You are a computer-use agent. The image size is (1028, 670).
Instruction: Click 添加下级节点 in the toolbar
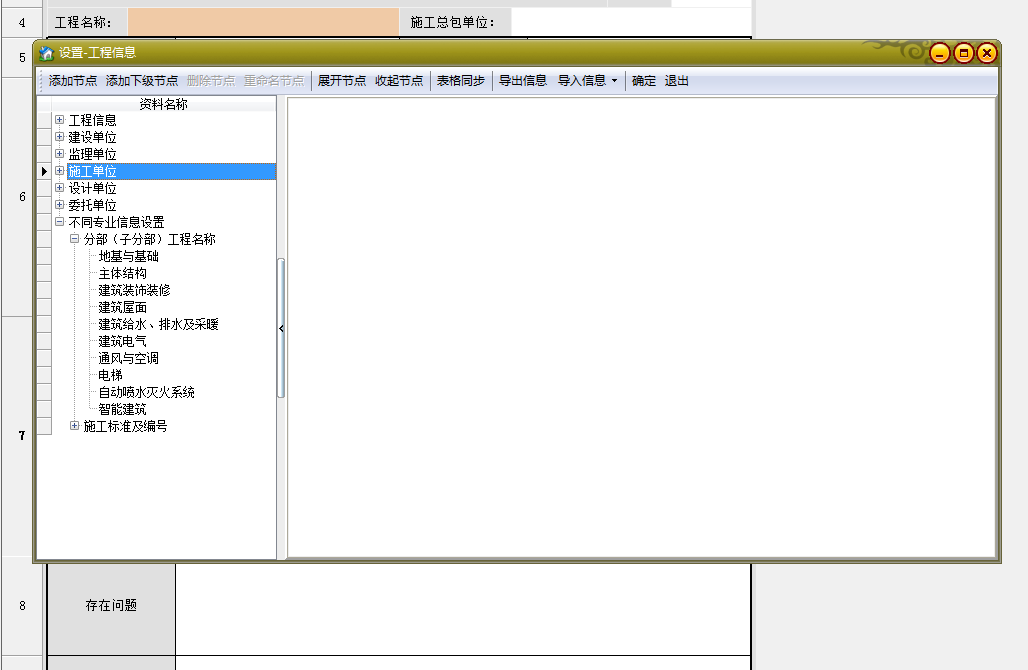pos(142,81)
